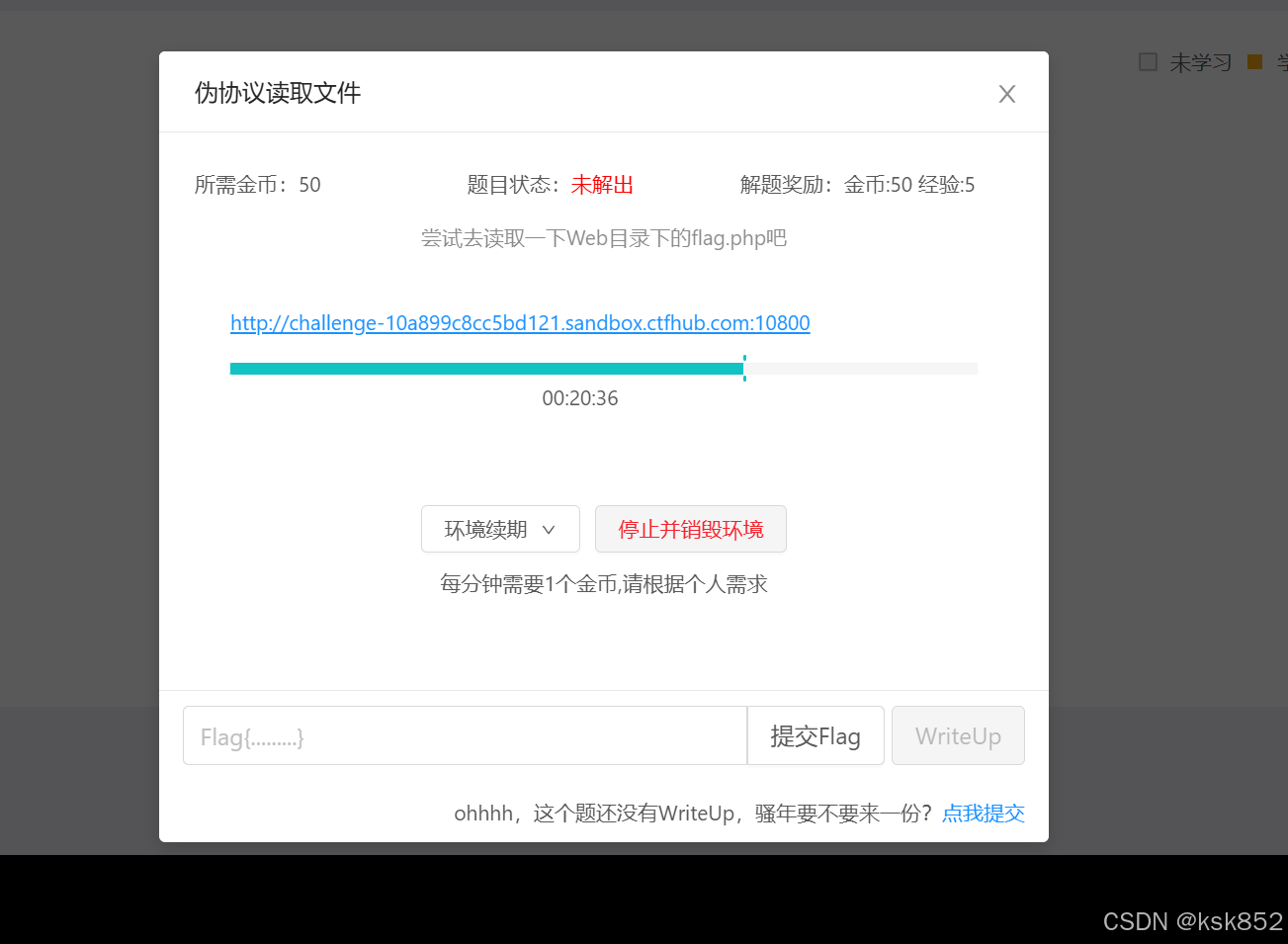Click the teal environment time progress bar

coord(484,368)
